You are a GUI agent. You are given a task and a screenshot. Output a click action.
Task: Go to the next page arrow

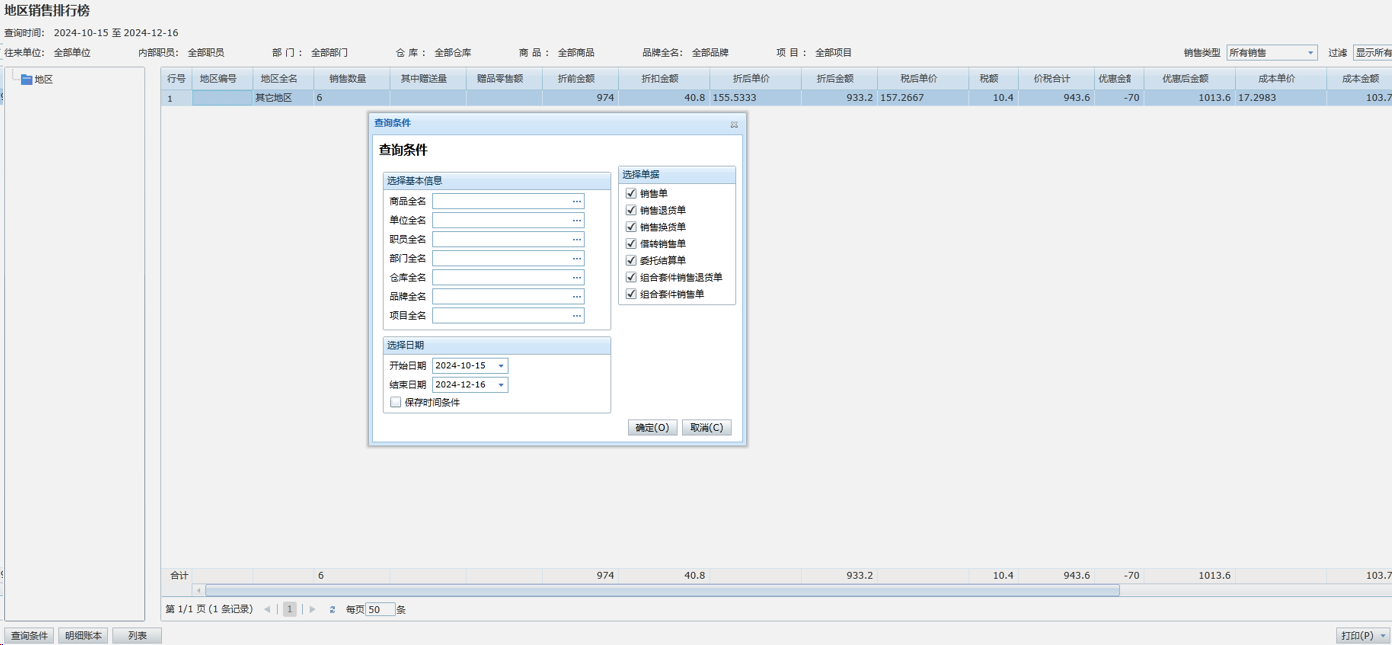(x=313, y=609)
